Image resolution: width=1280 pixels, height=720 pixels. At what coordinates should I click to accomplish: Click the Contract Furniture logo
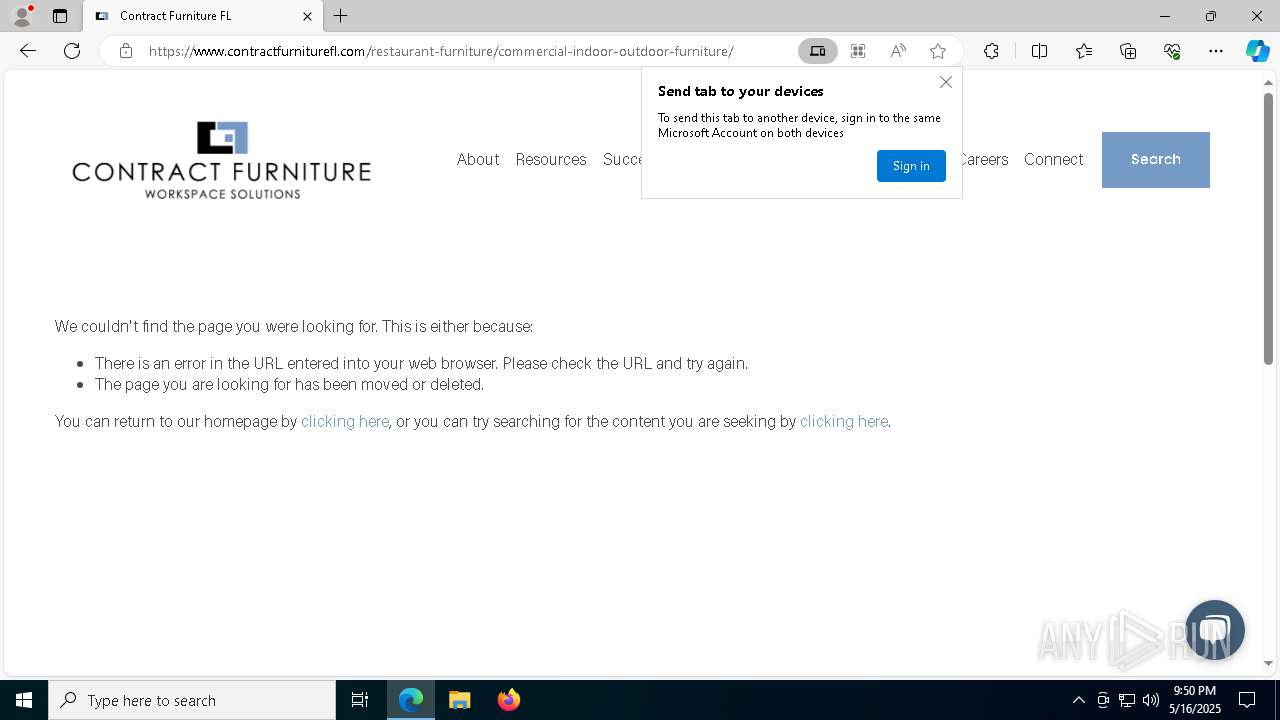pos(221,160)
